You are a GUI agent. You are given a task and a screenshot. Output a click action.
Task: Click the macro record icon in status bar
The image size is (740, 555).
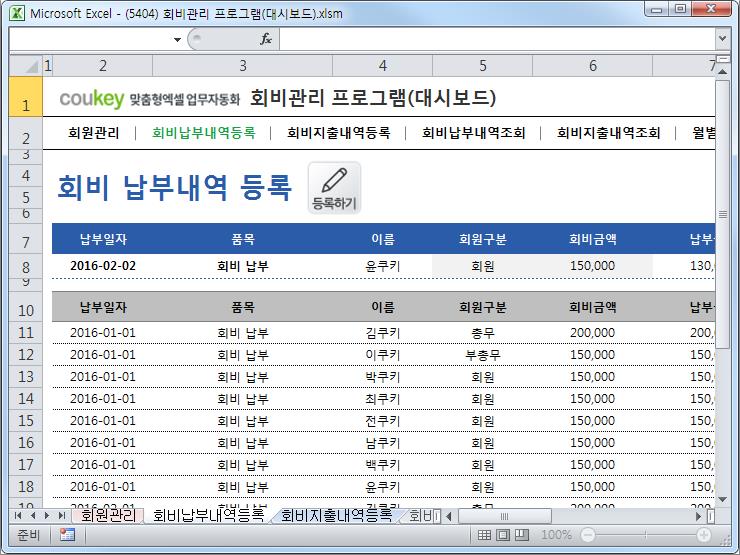point(67,534)
